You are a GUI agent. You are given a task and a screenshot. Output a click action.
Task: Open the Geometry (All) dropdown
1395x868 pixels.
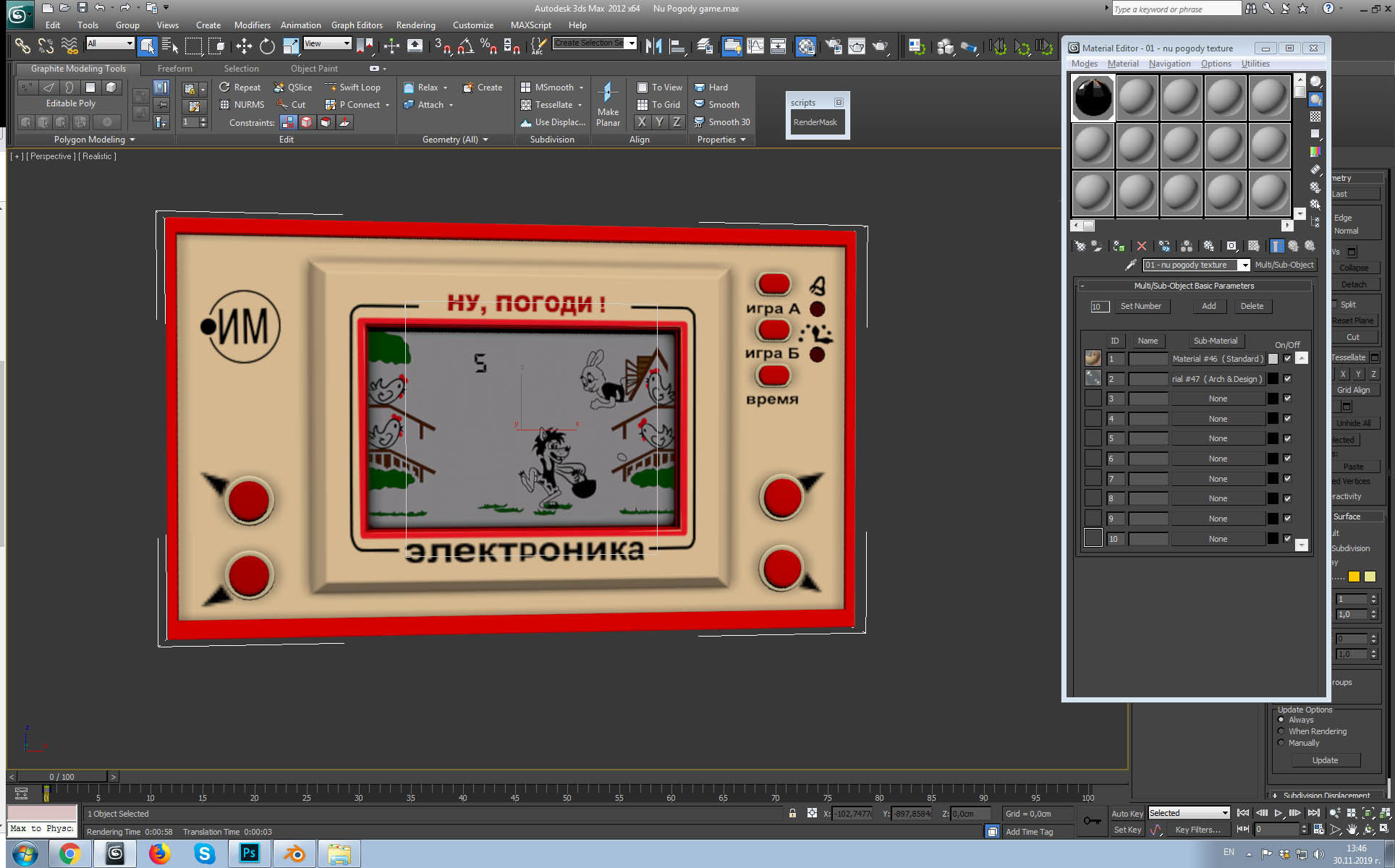(x=485, y=140)
